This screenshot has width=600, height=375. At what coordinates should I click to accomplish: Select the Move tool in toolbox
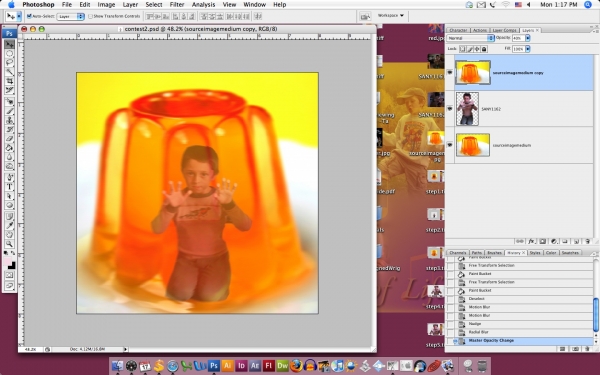tap(10, 44)
